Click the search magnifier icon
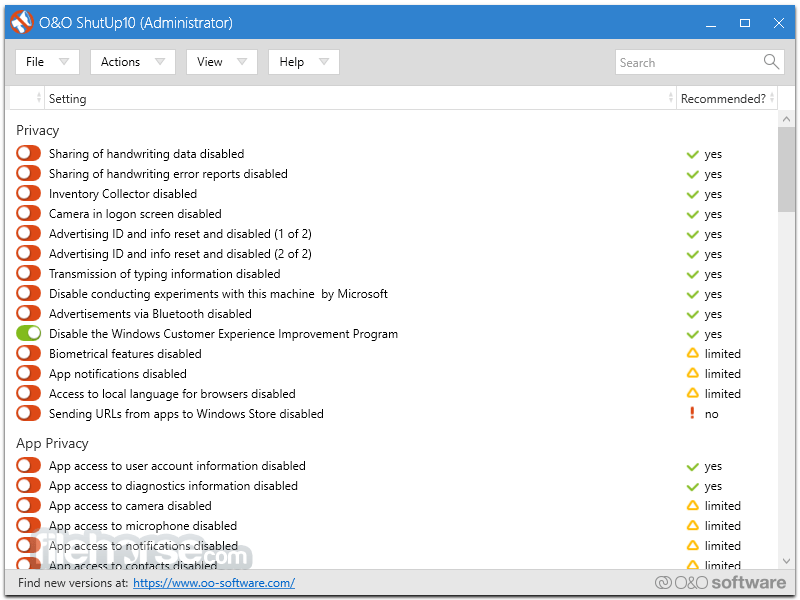The image size is (800, 600). pos(771,62)
